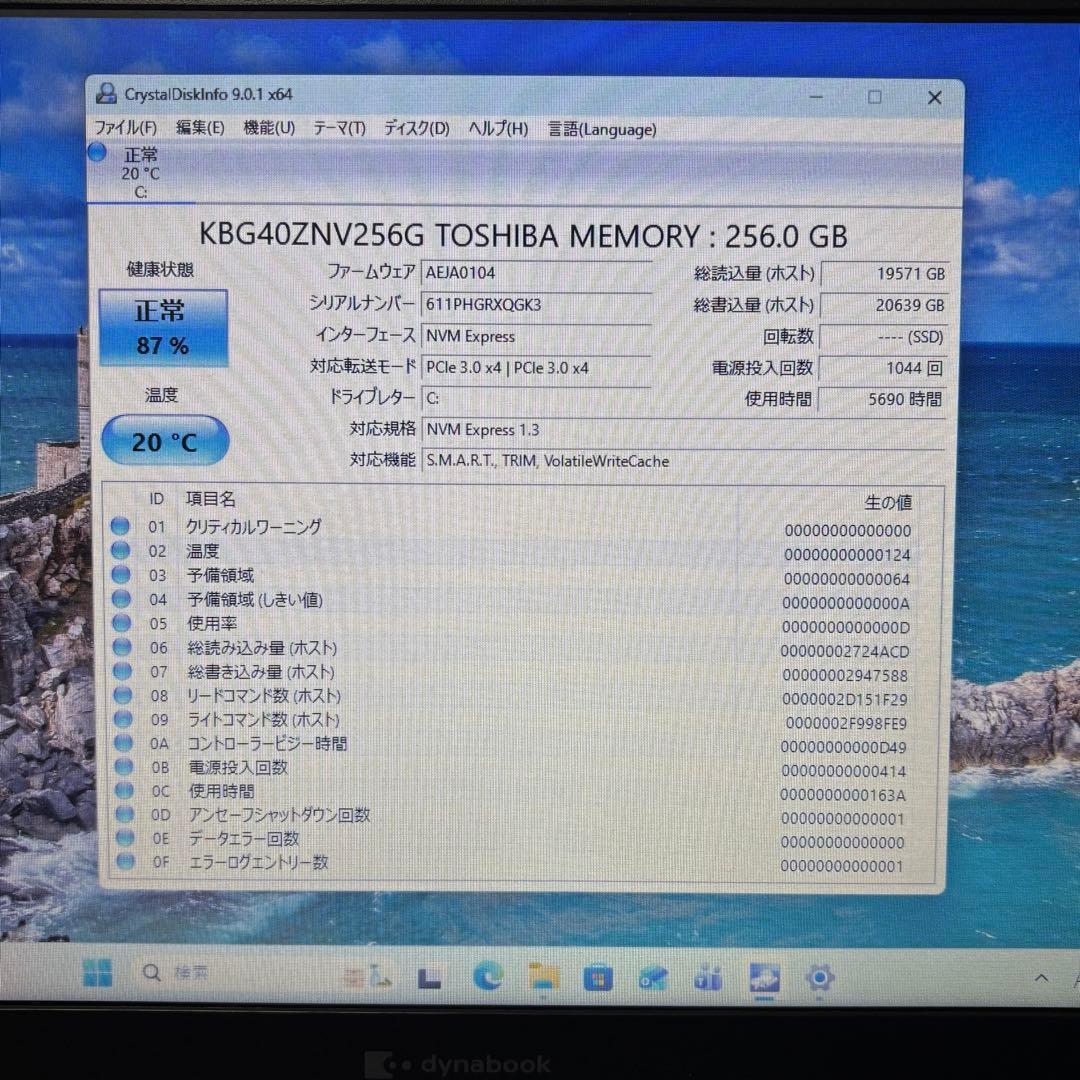
Task: Click the 正常 87% health status button
Action: pyautogui.click(x=163, y=327)
